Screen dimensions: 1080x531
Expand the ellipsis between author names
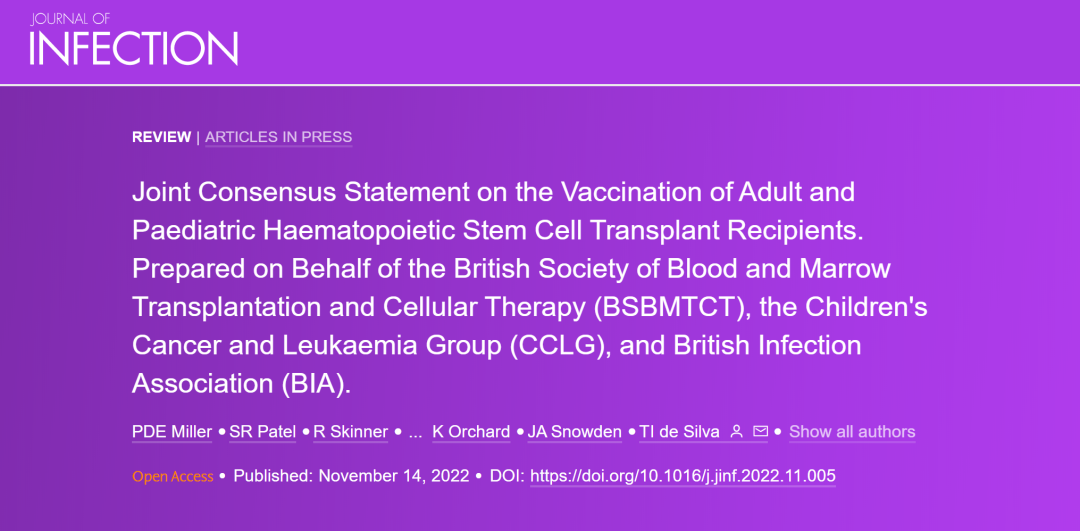coord(414,432)
